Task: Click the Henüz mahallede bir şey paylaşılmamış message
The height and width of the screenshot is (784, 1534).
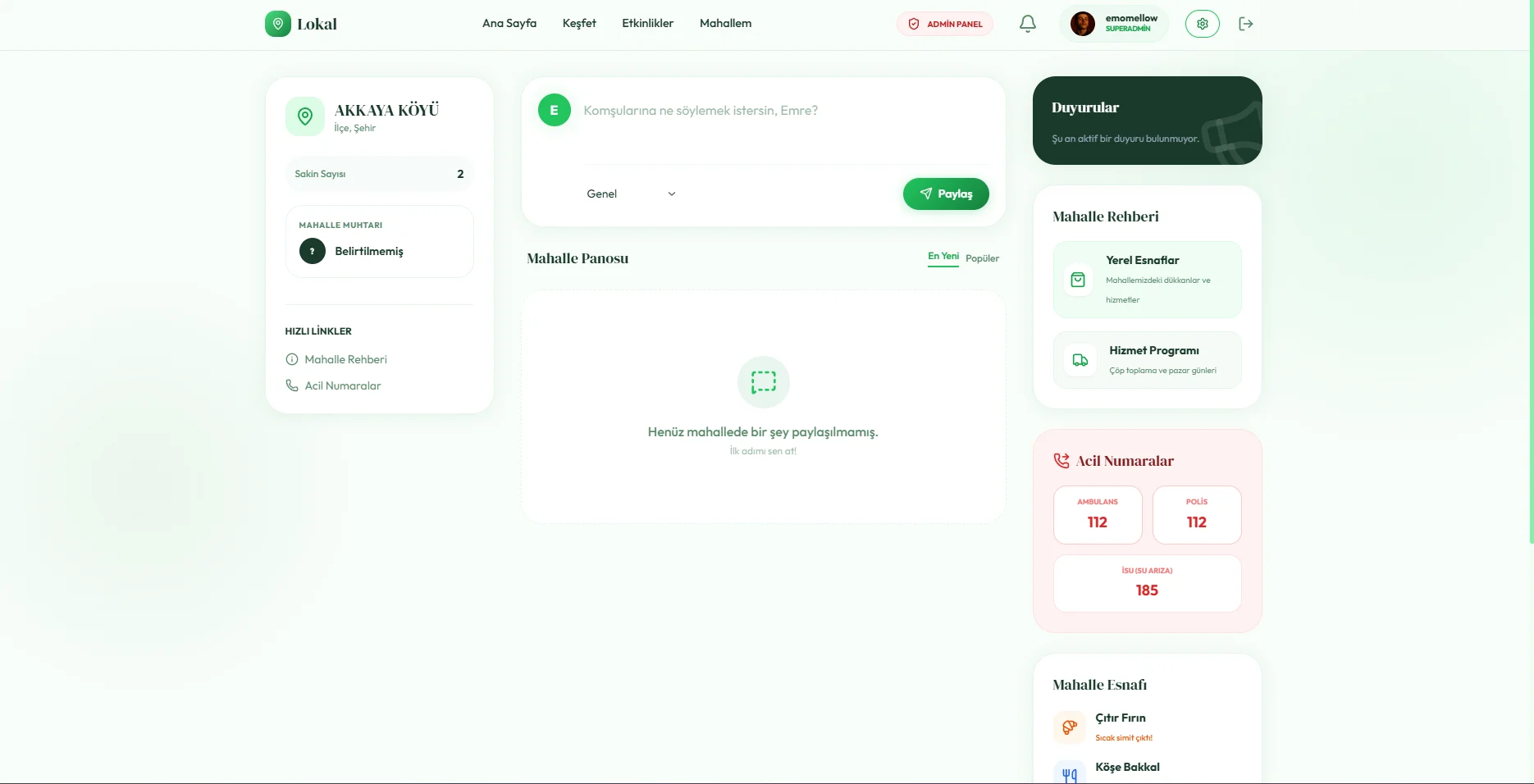Action: (x=763, y=432)
